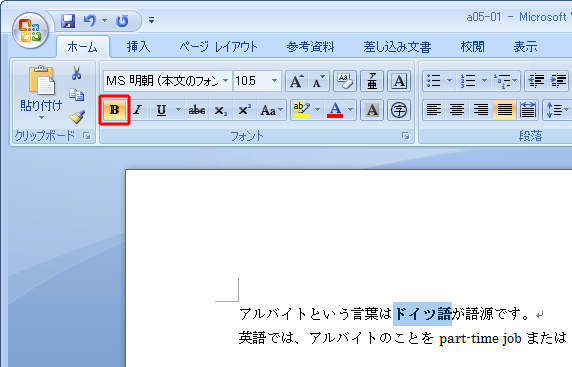Click the phrase アルバイトという言葉は

click(x=315, y=314)
